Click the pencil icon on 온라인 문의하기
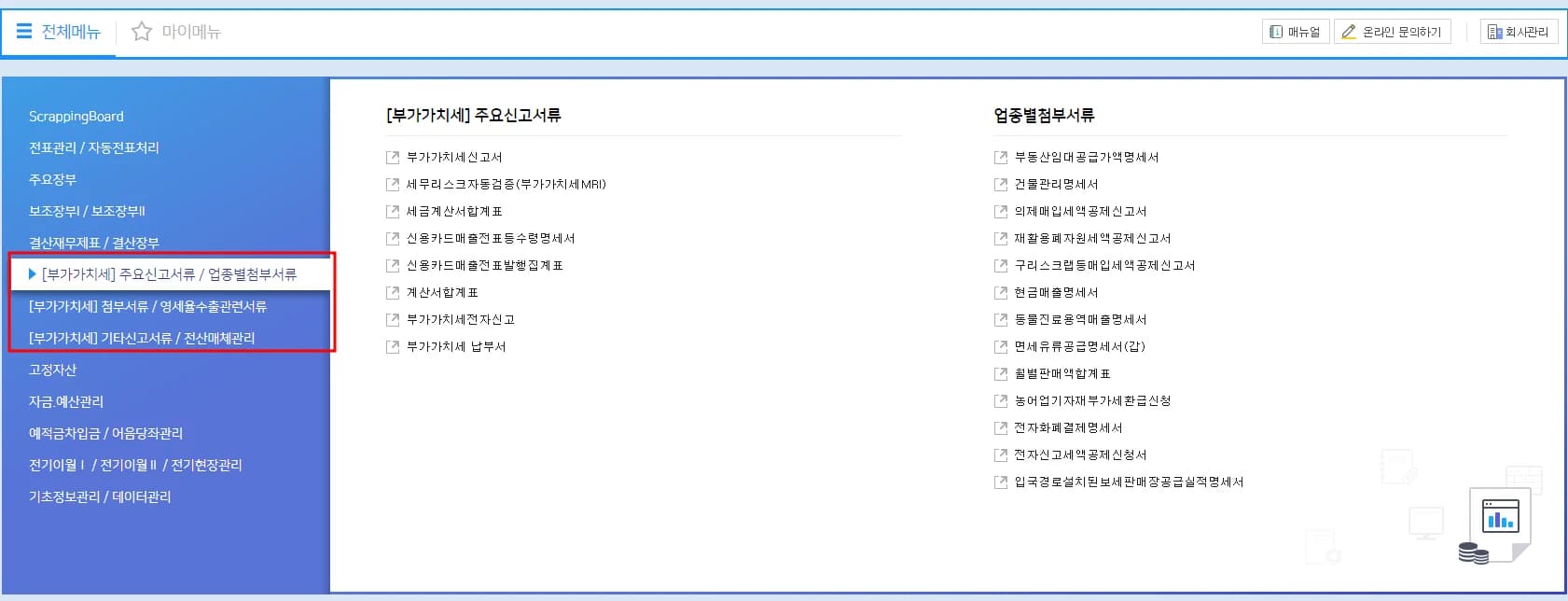The width and height of the screenshot is (1568, 601). tap(1348, 32)
